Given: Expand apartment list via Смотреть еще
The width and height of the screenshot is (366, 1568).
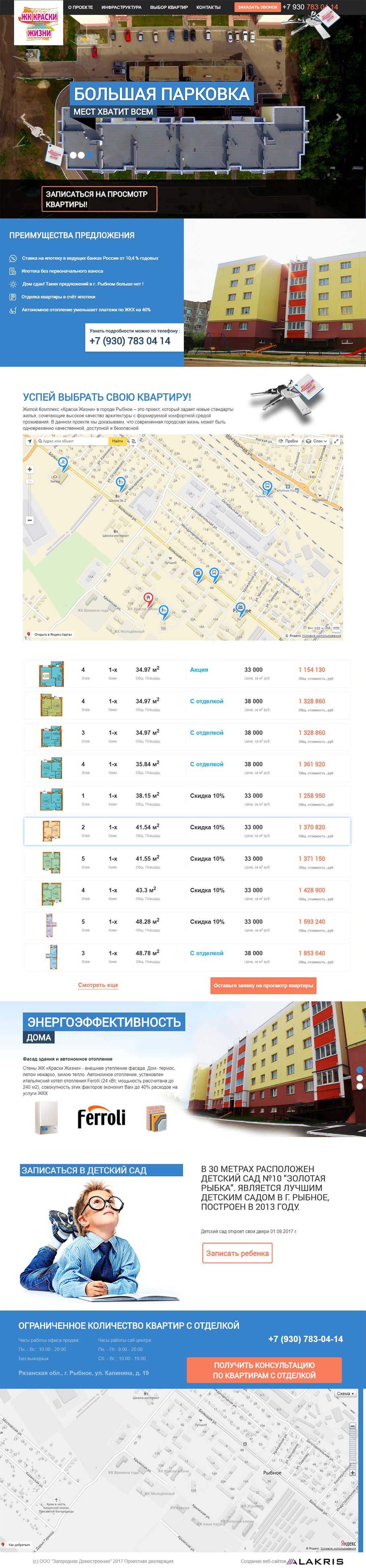Looking at the screenshot, I should [x=98, y=985].
